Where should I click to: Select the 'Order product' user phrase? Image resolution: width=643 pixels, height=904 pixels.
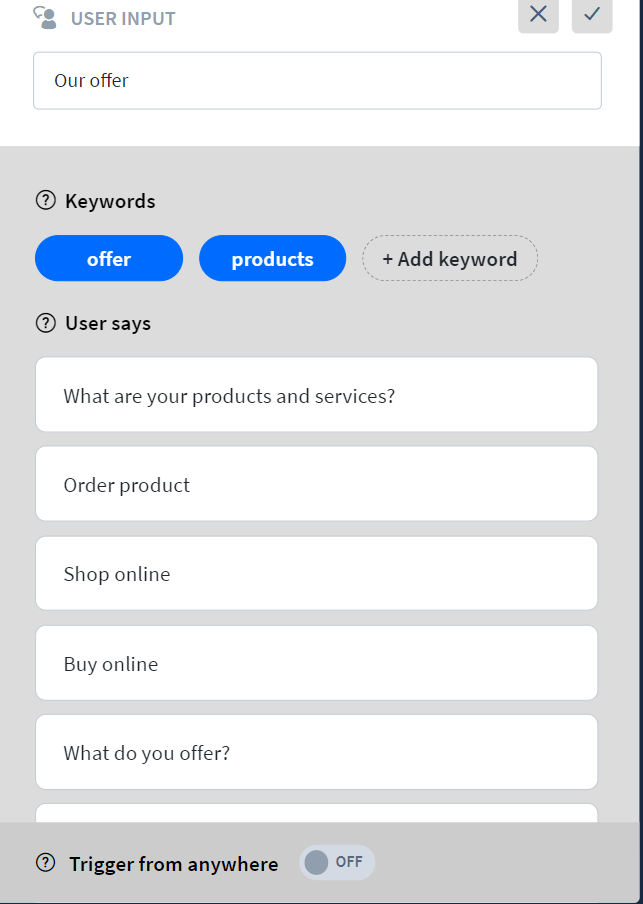(x=317, y=484)
